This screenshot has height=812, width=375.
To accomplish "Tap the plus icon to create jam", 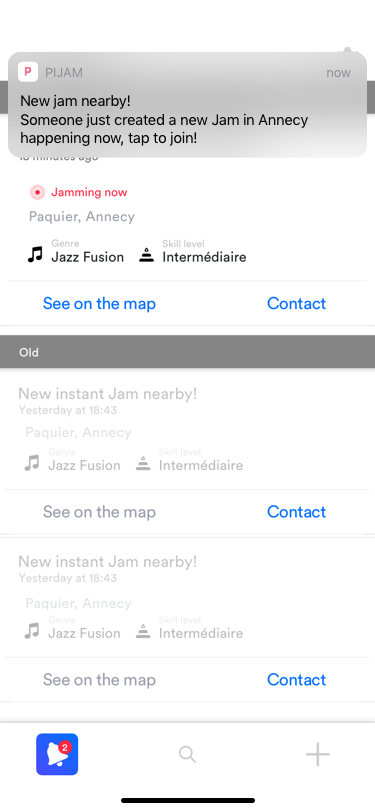I will click(318, 754).
